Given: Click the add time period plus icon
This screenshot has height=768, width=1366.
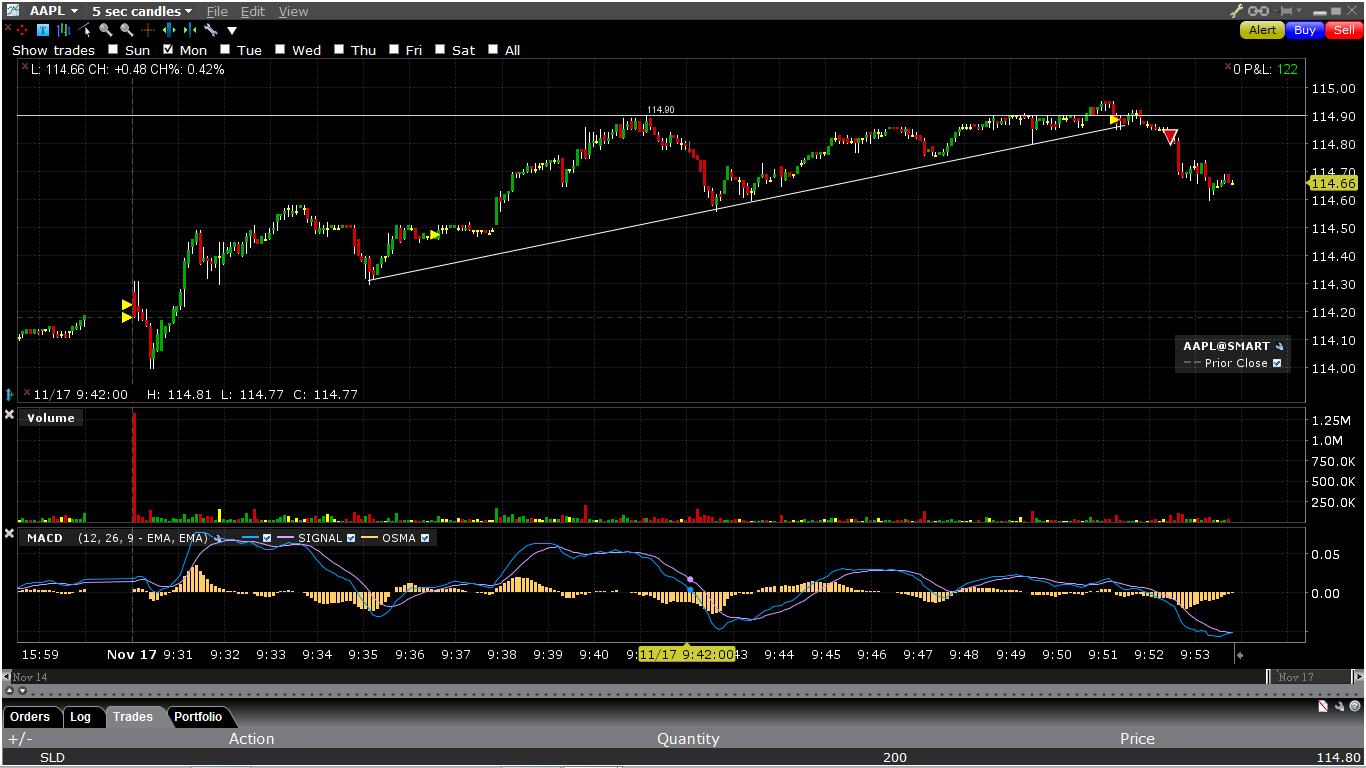Looking at the screenshot, I should click(1239, 655).
